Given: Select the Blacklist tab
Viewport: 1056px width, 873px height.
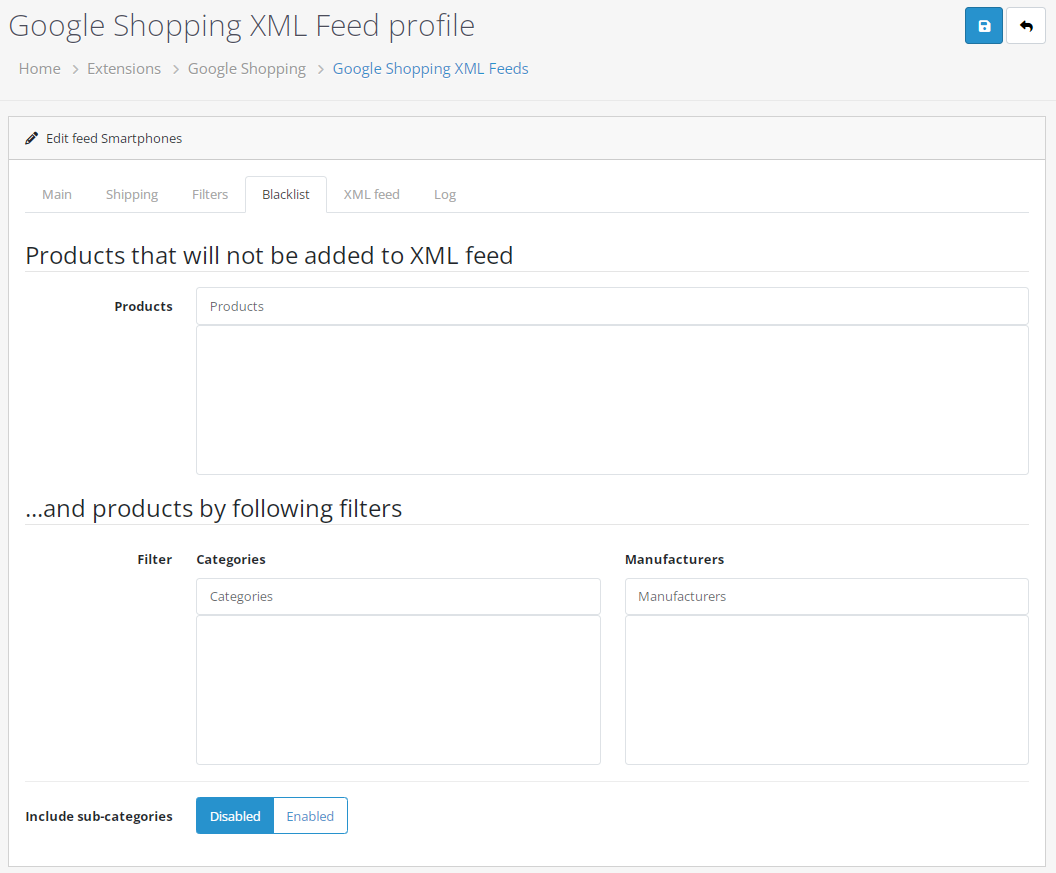Looking at the screenshot, I should coord(286,195).
